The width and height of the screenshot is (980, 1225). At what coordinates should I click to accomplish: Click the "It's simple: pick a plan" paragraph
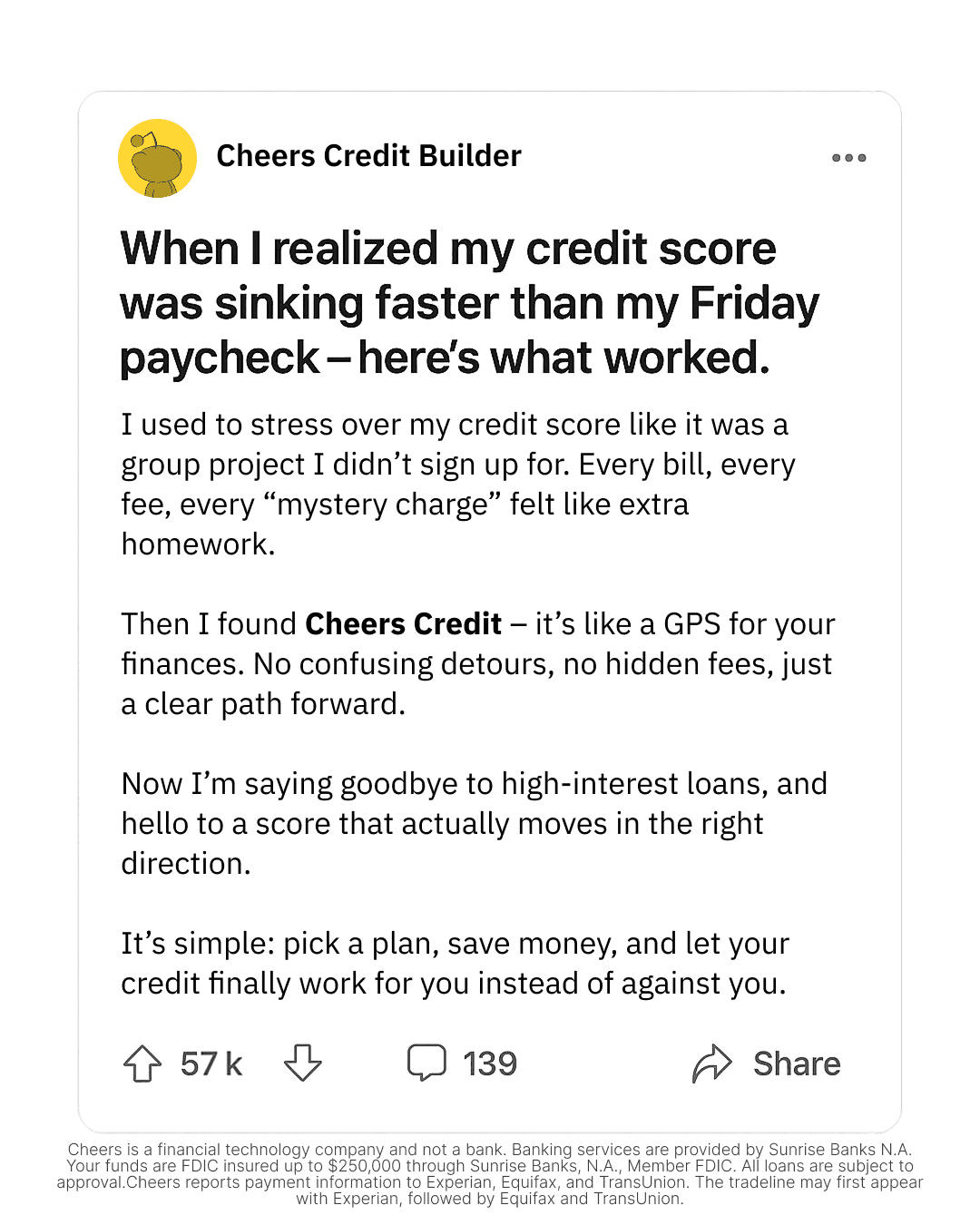455,963
